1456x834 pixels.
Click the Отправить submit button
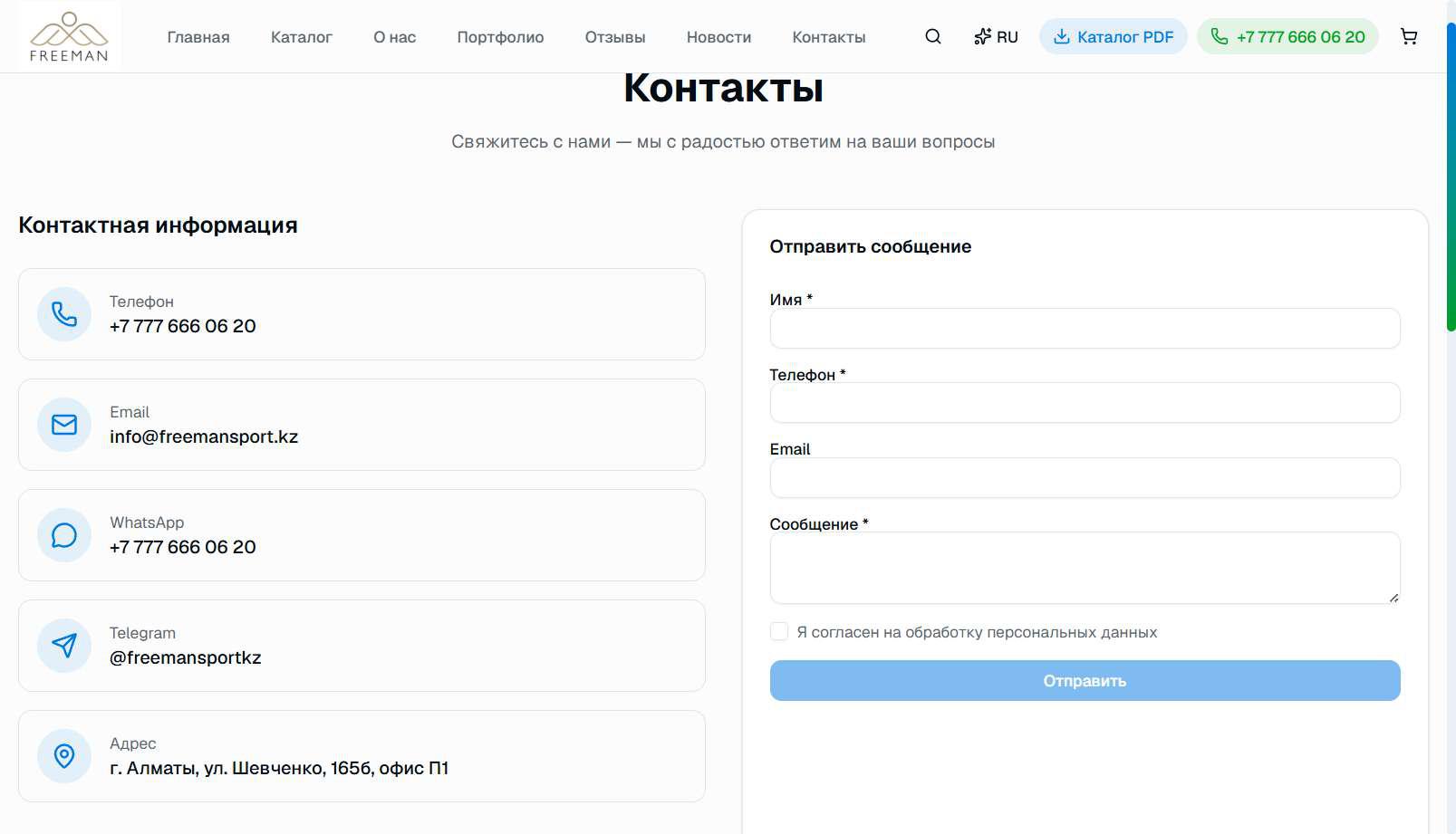point(1085,681)
